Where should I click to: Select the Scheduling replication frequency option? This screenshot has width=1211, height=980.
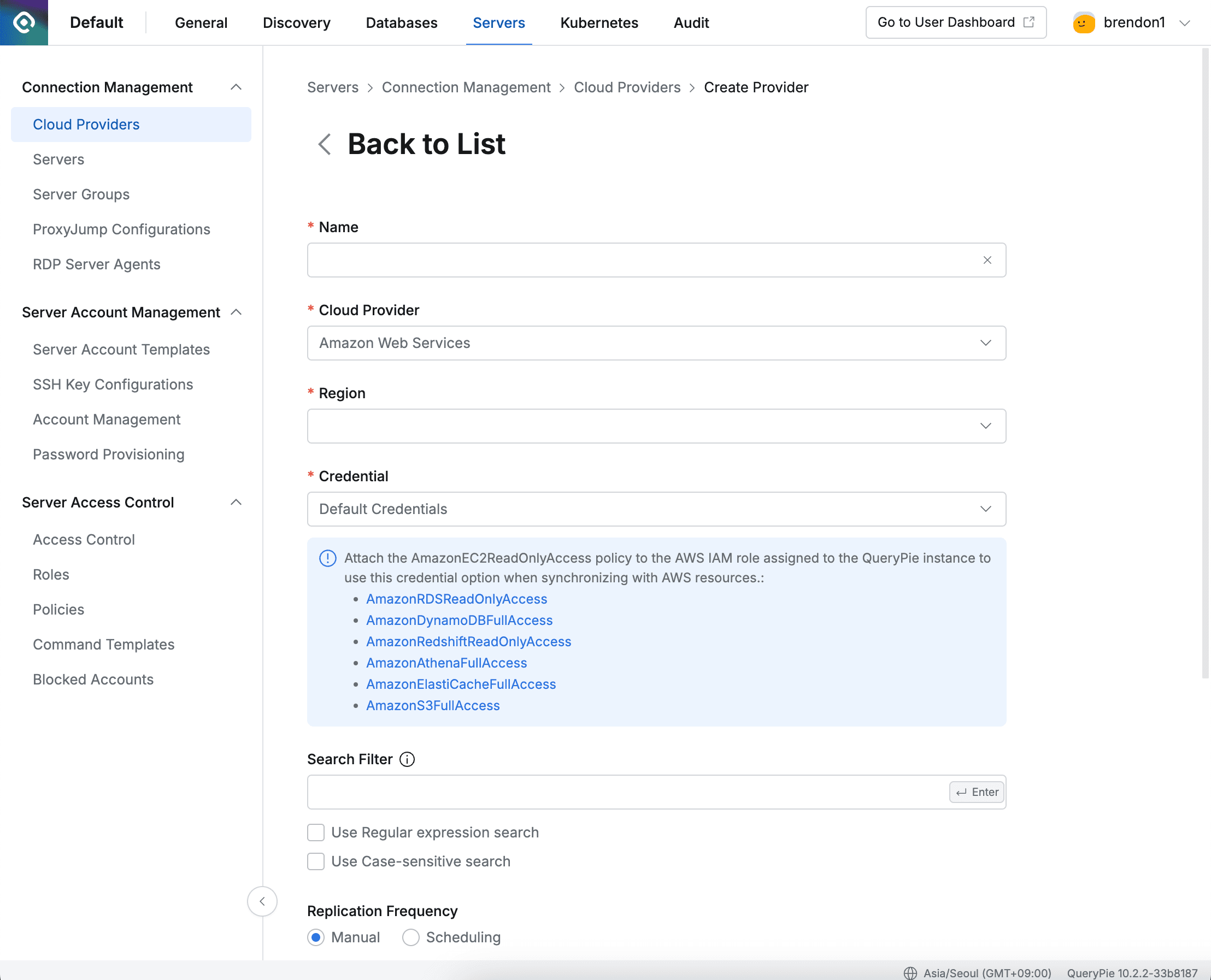point(410,937)
